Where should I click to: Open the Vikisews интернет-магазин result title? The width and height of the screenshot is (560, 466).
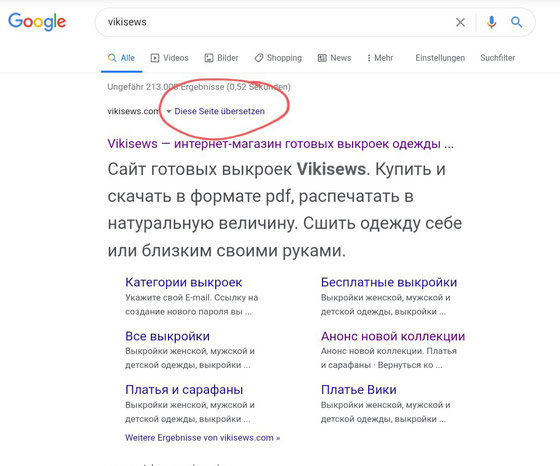[x=281, y=144]
